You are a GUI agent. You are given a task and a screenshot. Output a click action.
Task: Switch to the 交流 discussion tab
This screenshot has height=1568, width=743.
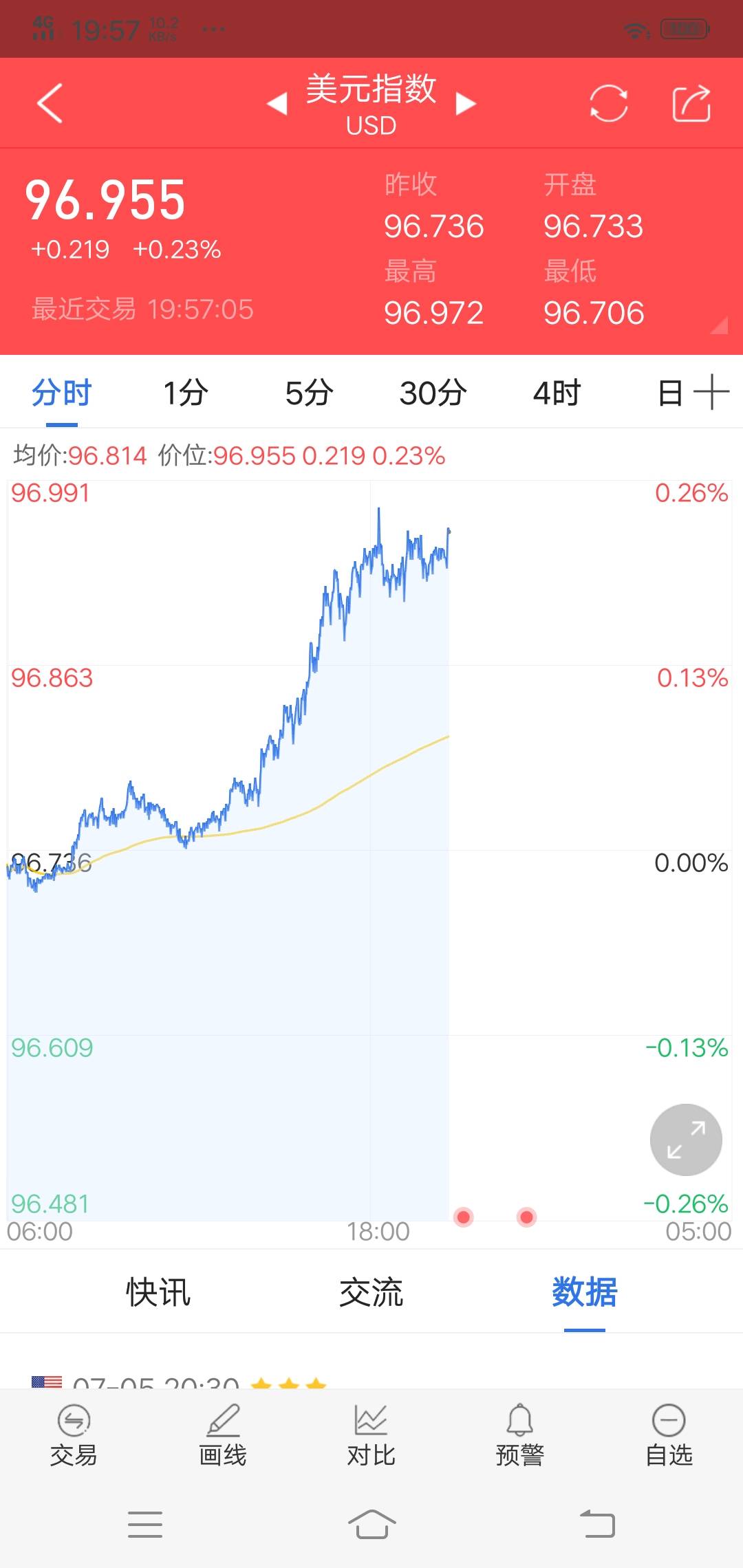pos(371,1292)
